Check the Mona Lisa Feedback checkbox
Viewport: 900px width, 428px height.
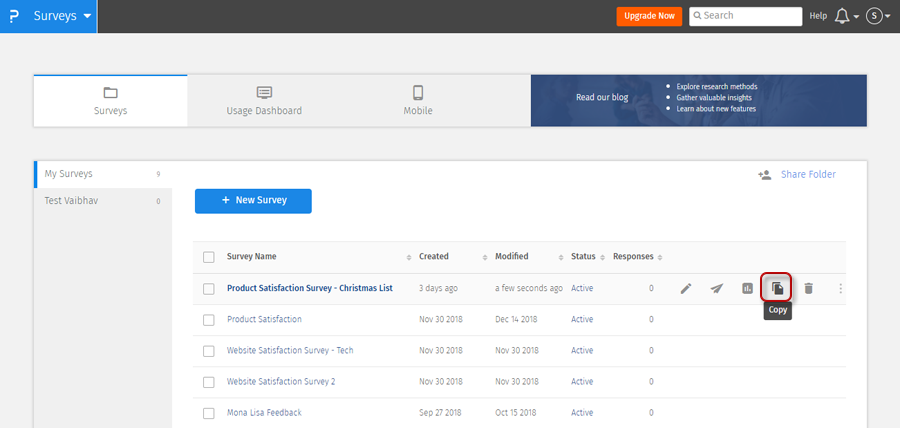(209, 413)
